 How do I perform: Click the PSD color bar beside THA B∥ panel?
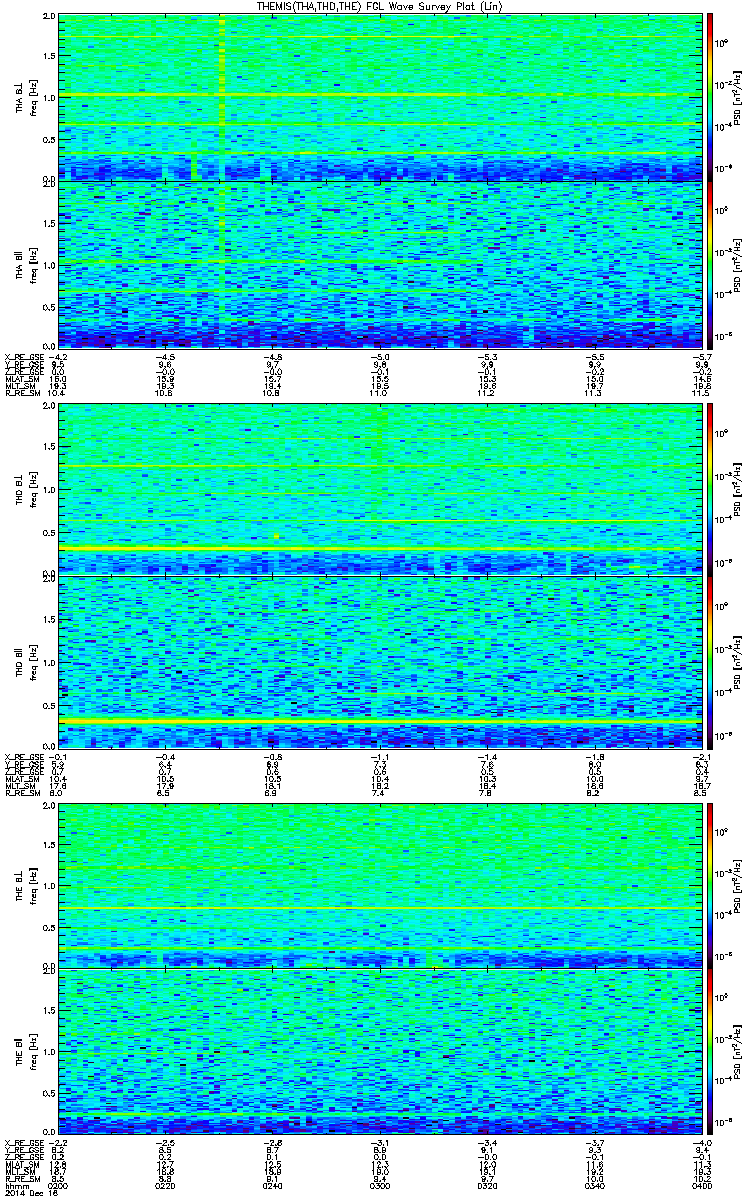pos(710,264)
